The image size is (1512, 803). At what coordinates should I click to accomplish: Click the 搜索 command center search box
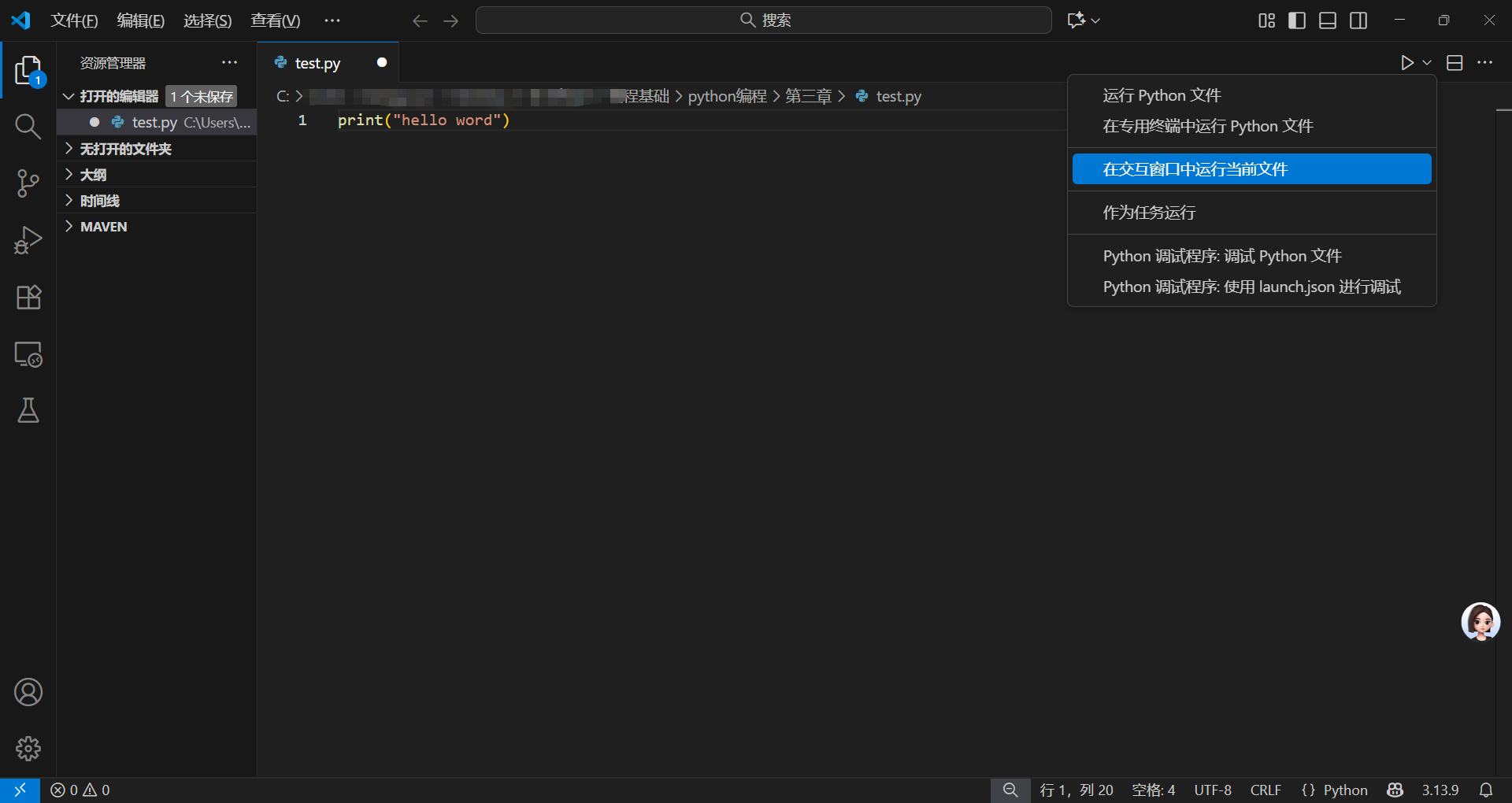tap(763, 20)
